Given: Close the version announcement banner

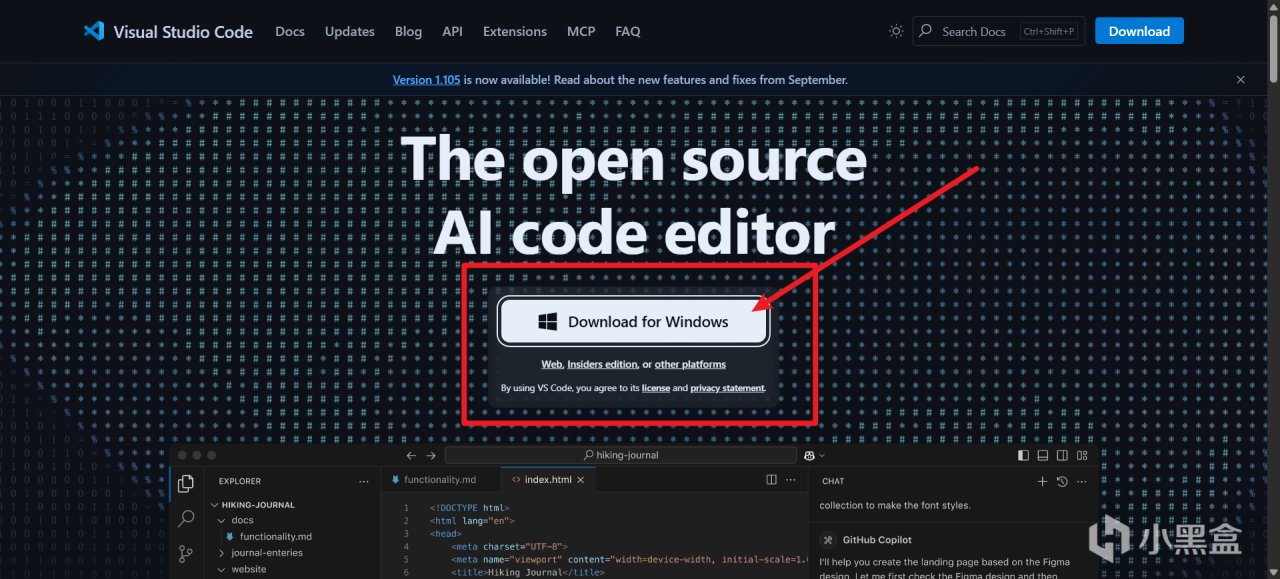Looking at the screenshot, I should tap(1240, 80).
